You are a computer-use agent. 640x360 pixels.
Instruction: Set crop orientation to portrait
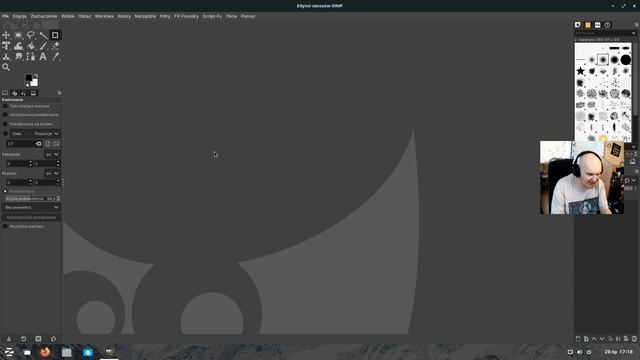pyautogui.click(x=48, y=144)
